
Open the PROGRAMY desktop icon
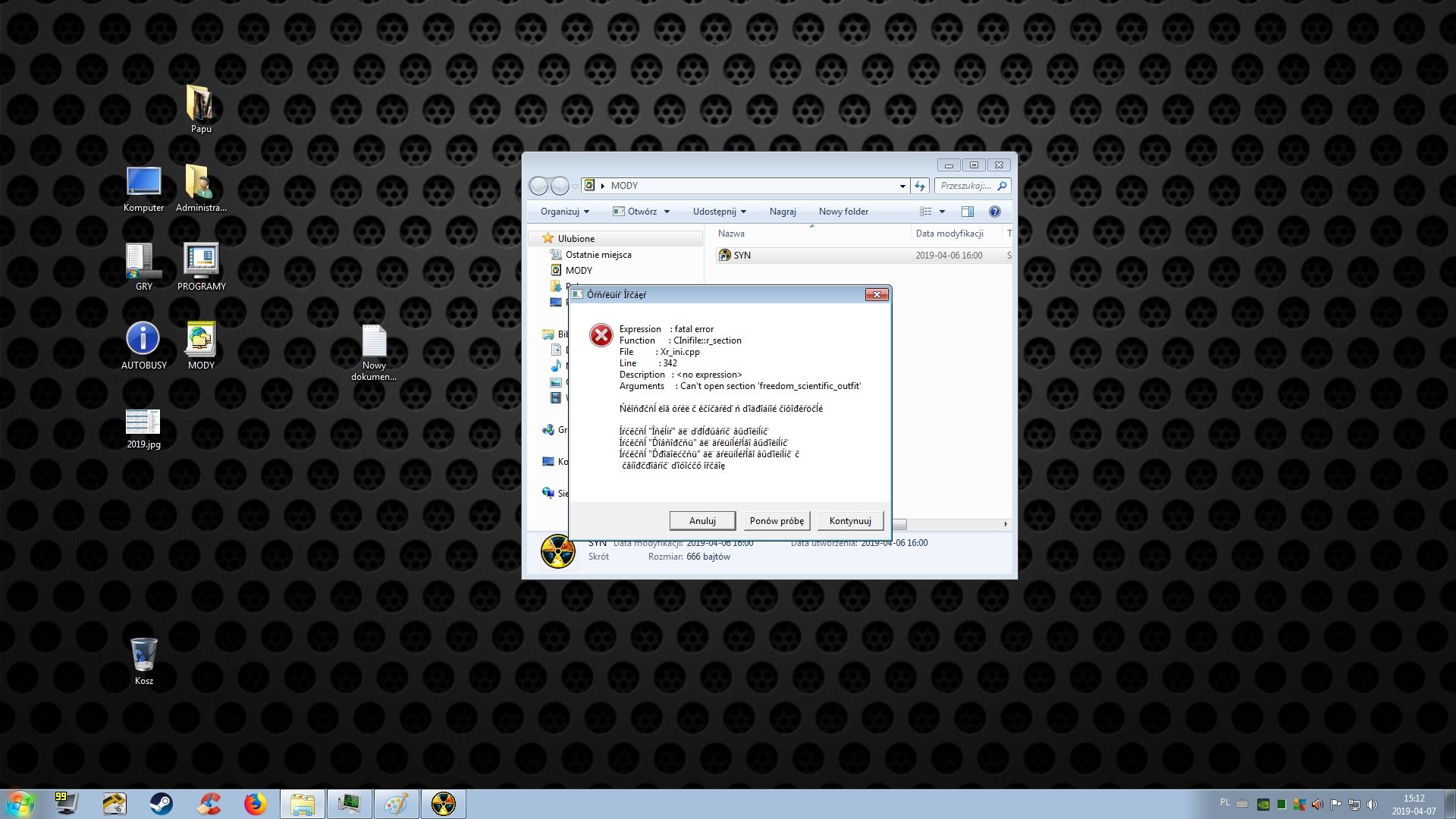pyautogui.click(x=201, y=267)
